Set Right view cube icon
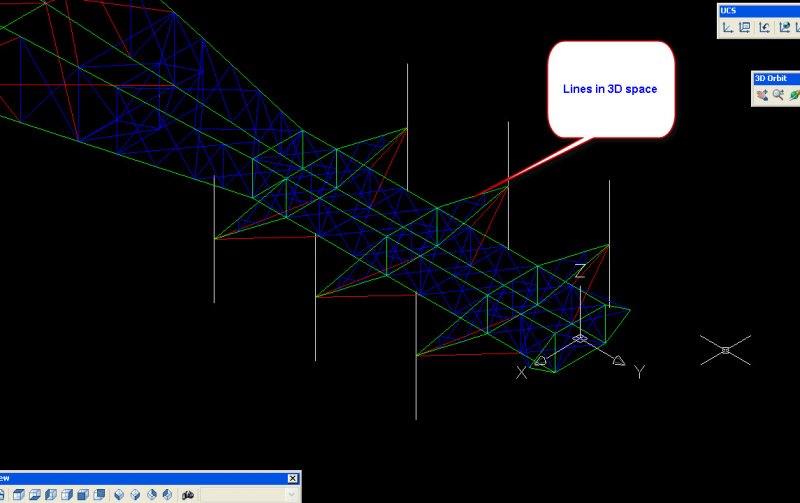 (x=67, y=494)
